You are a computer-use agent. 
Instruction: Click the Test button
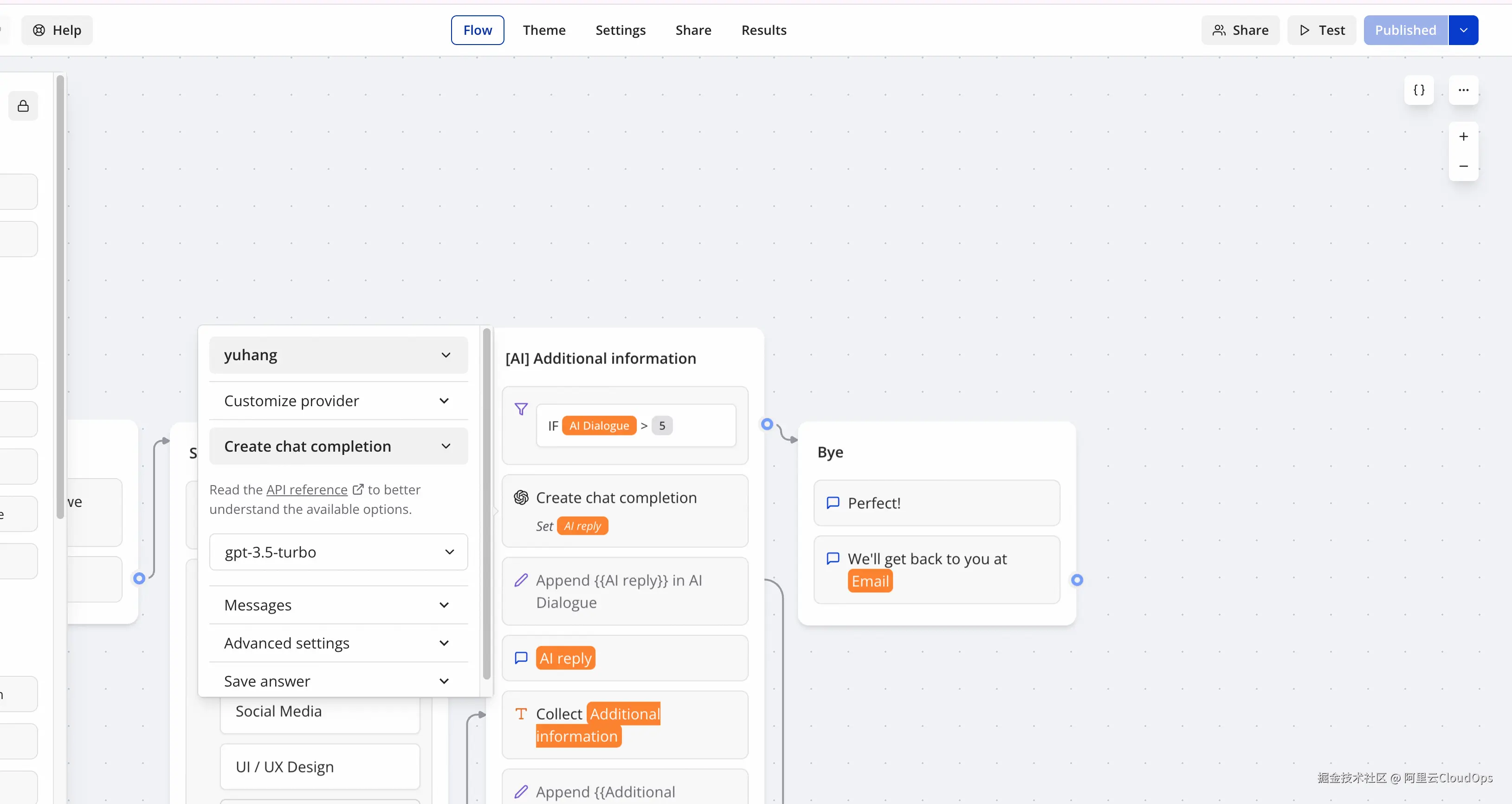click(1321, 30)
